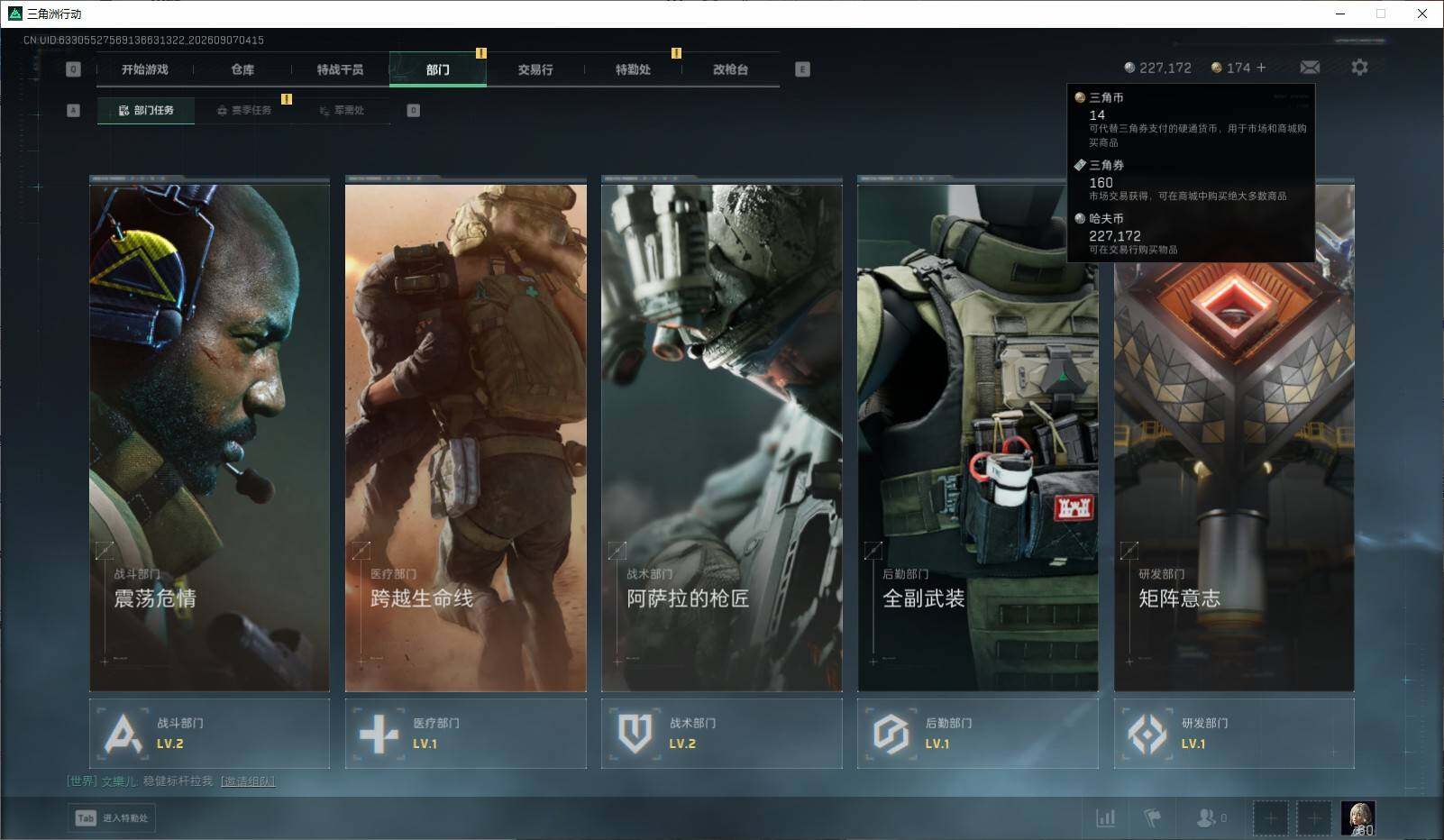Click the 战斗部门 triangle emblem icon
The width and height of the screenshot is (1444, 840).
point(123,734)
